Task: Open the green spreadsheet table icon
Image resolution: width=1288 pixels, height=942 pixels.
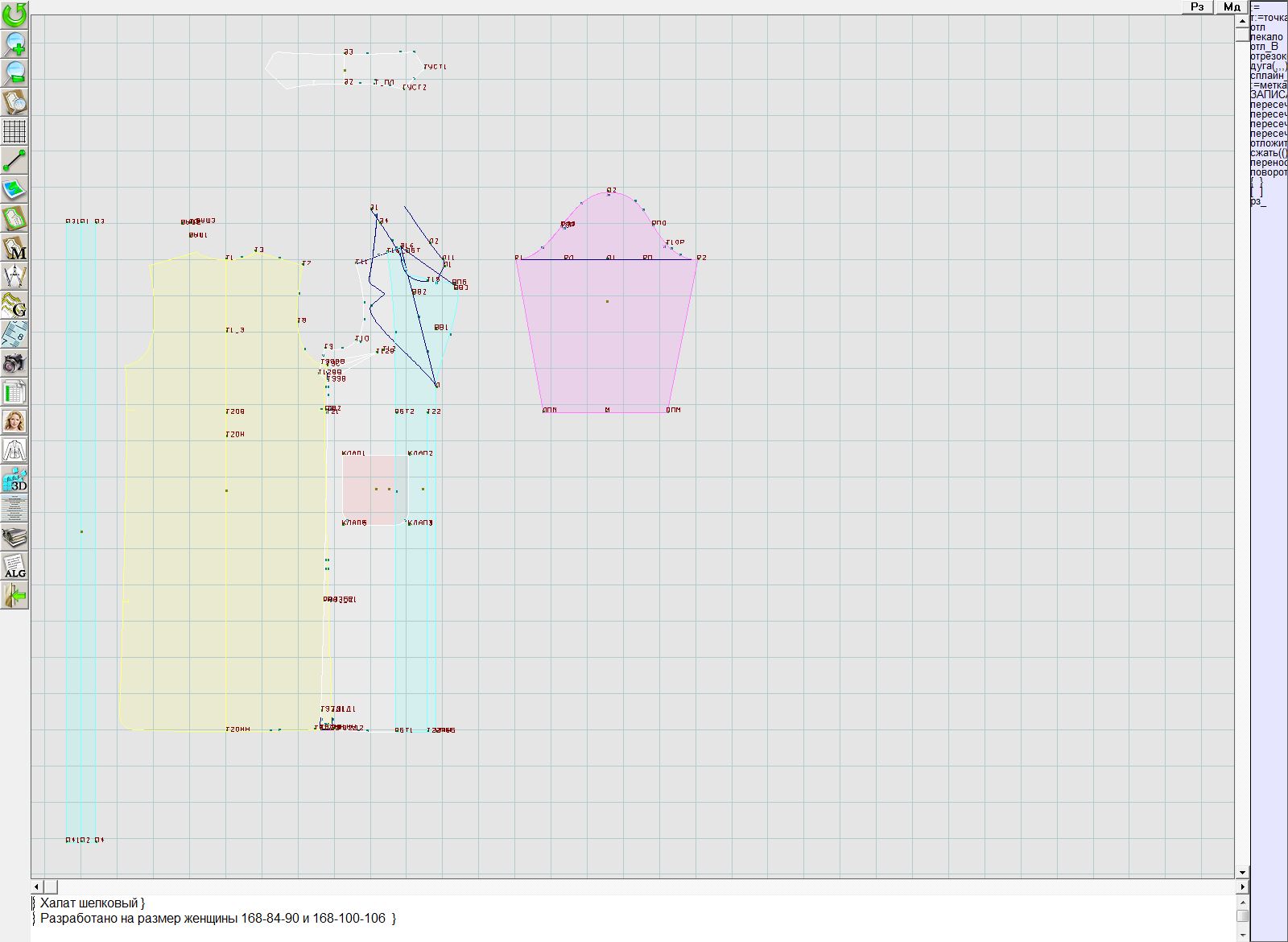Action: point(14,392)
